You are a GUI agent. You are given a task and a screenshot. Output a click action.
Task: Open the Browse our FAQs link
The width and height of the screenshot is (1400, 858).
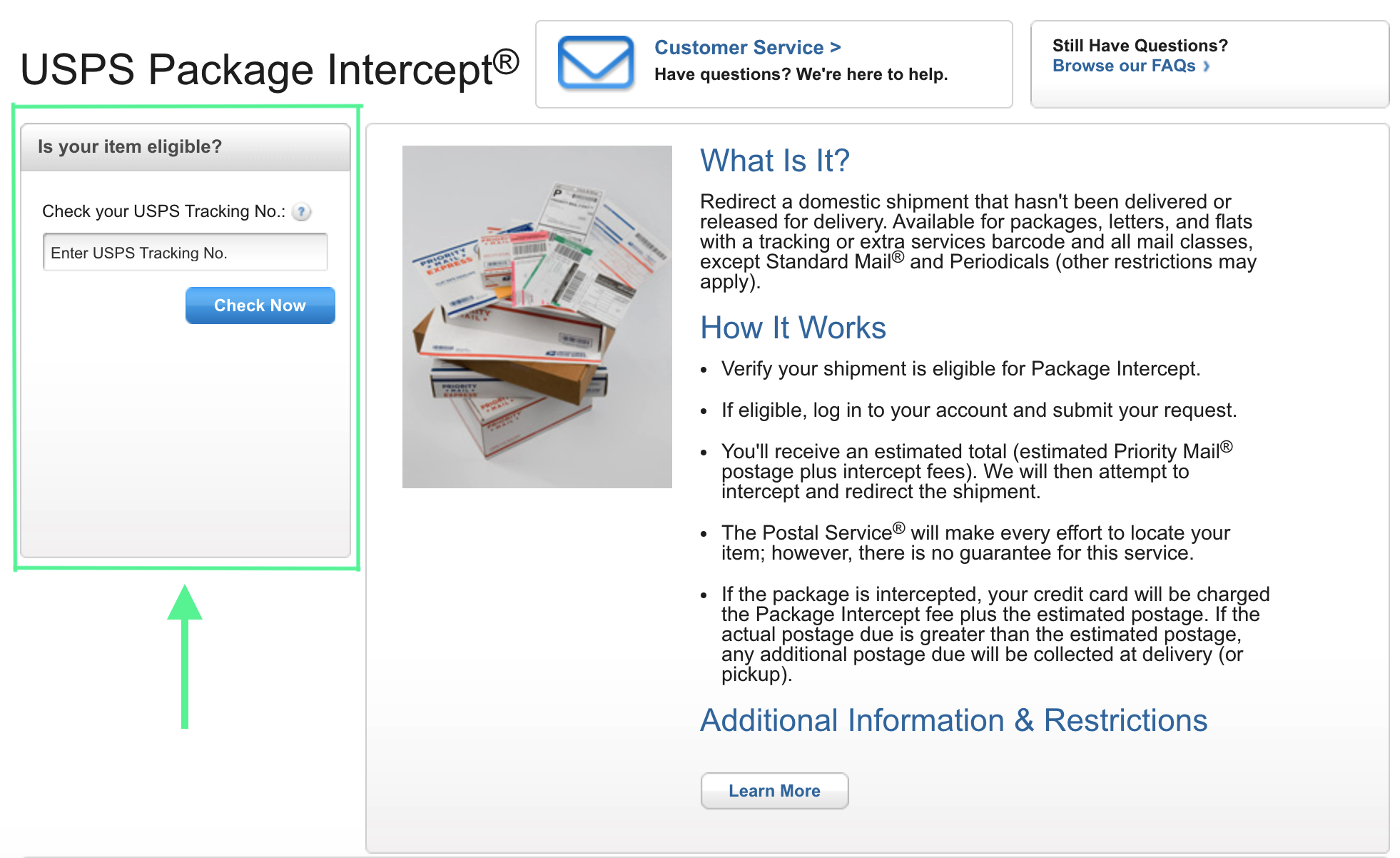1123,66
